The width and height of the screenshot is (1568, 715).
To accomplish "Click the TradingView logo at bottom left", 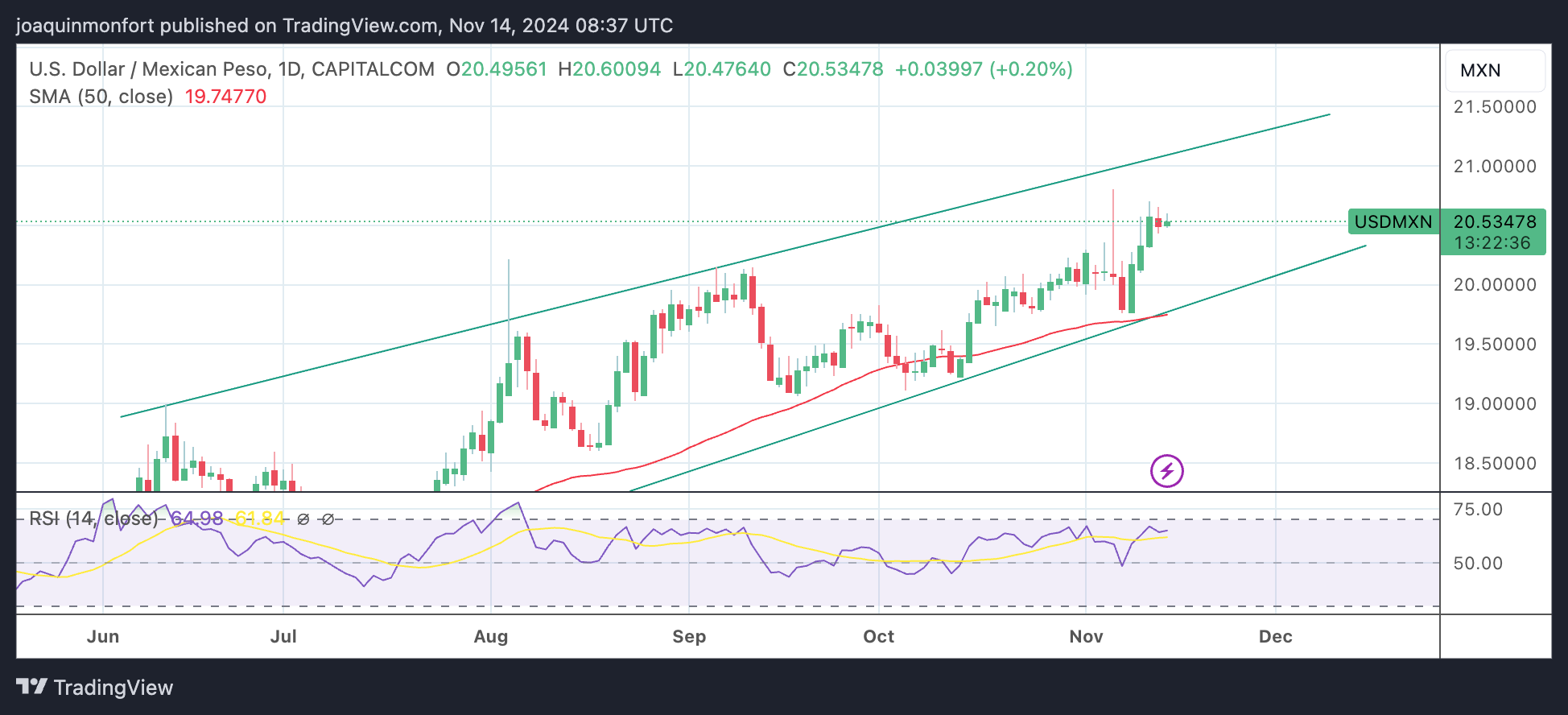I will [95, 687].
